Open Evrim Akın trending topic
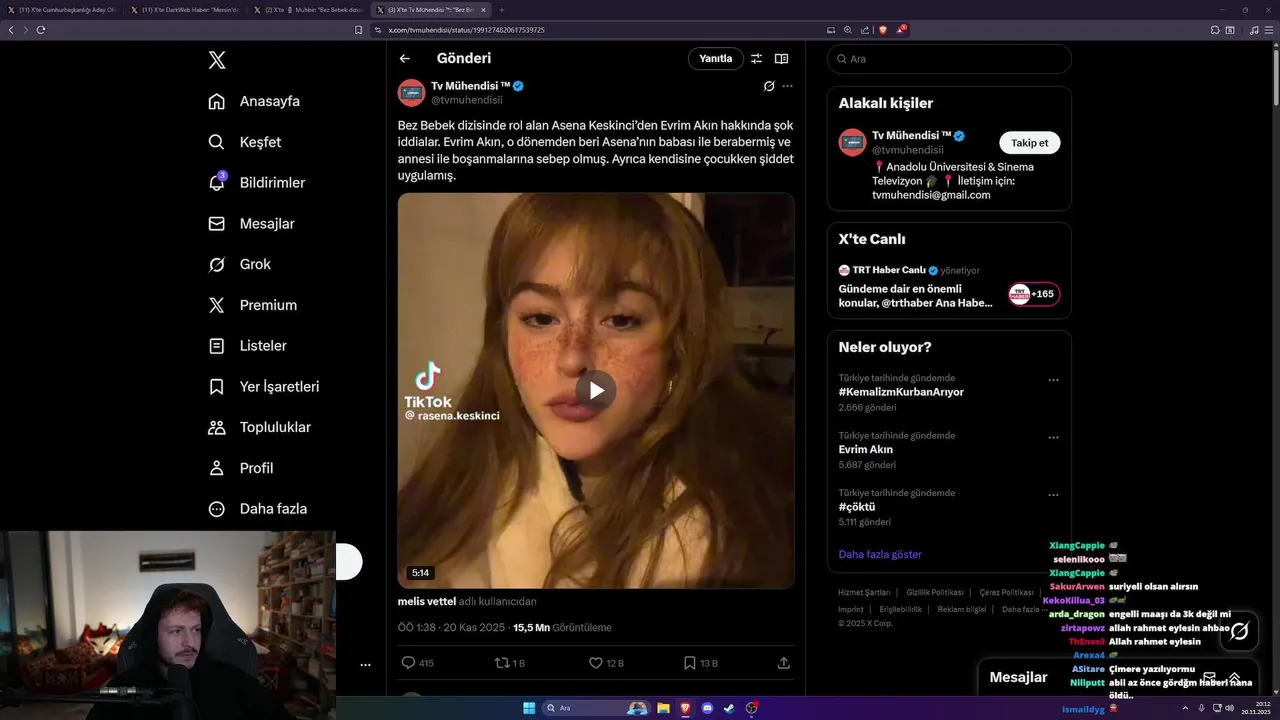The image size is (1280, 720). [x=866, y=450]
